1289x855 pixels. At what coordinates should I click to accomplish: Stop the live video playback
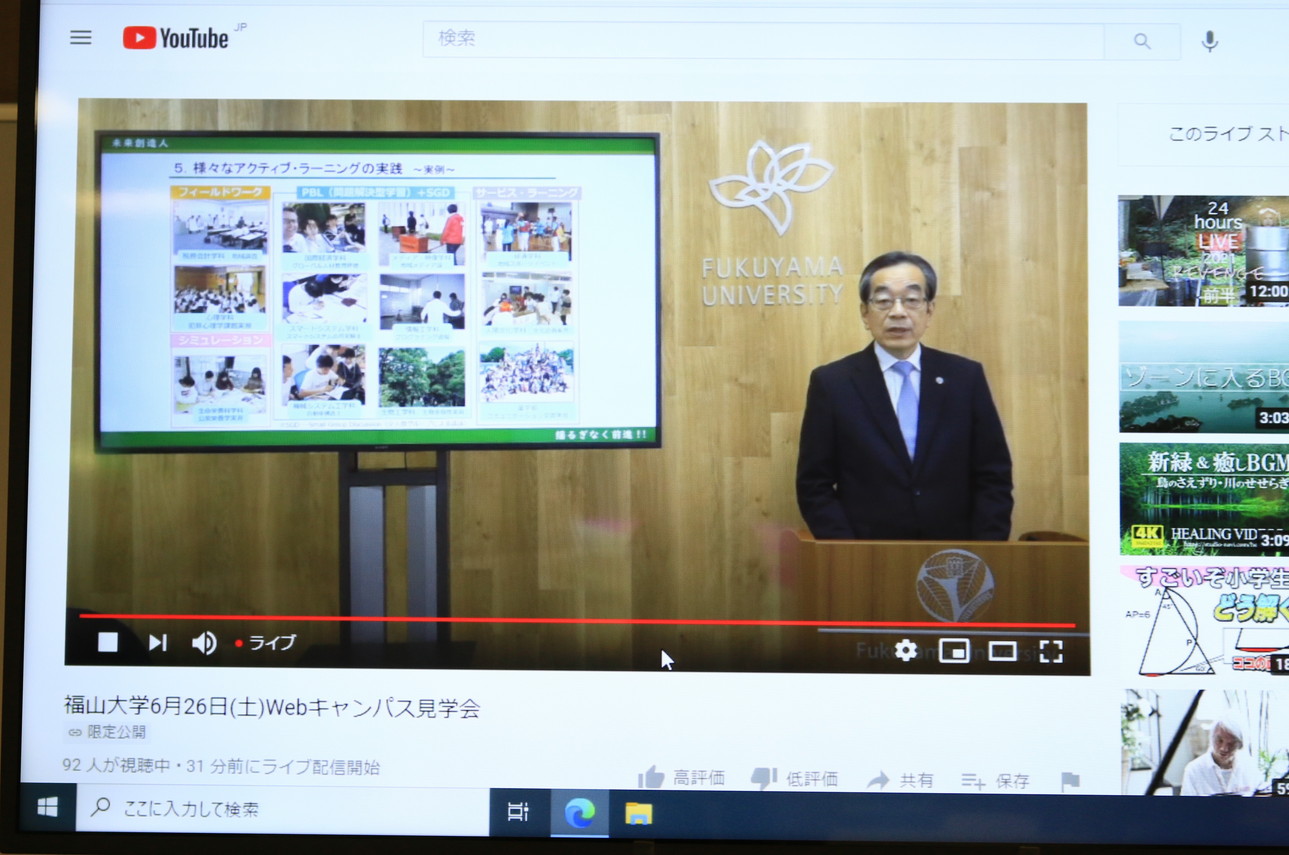(108, 643)
